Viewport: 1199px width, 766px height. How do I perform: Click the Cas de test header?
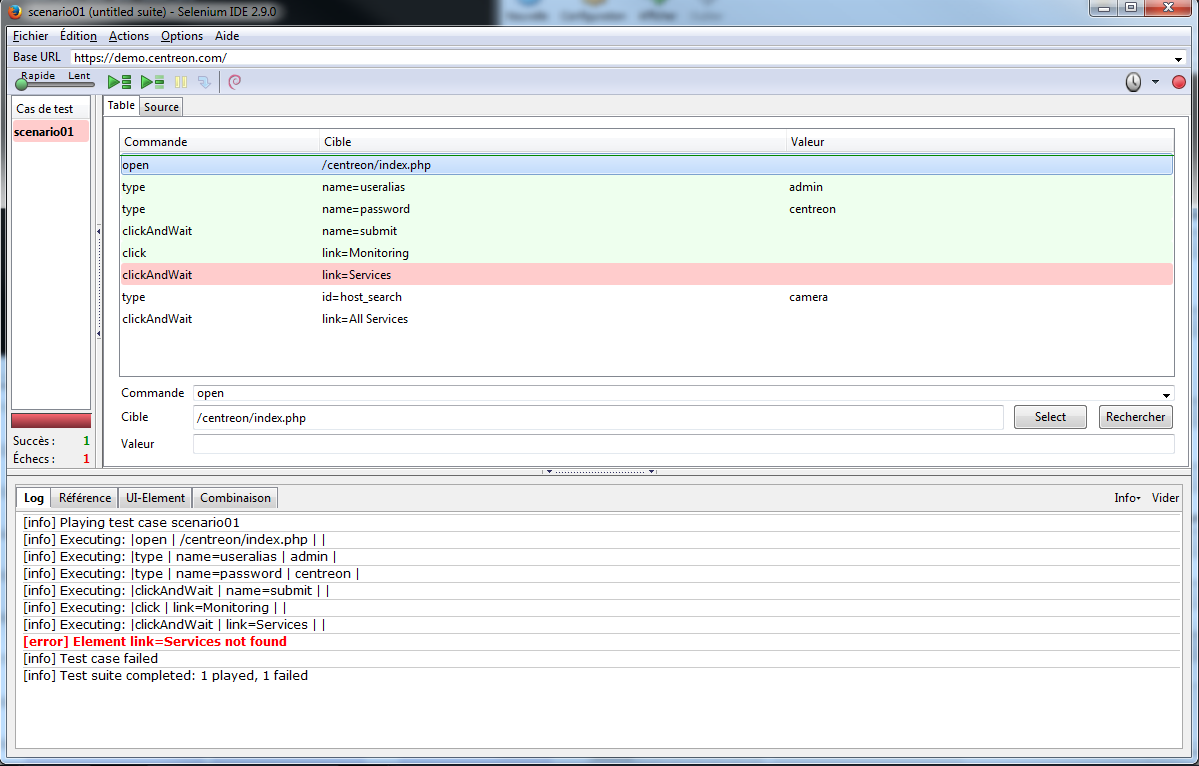[x=50, y=109]
